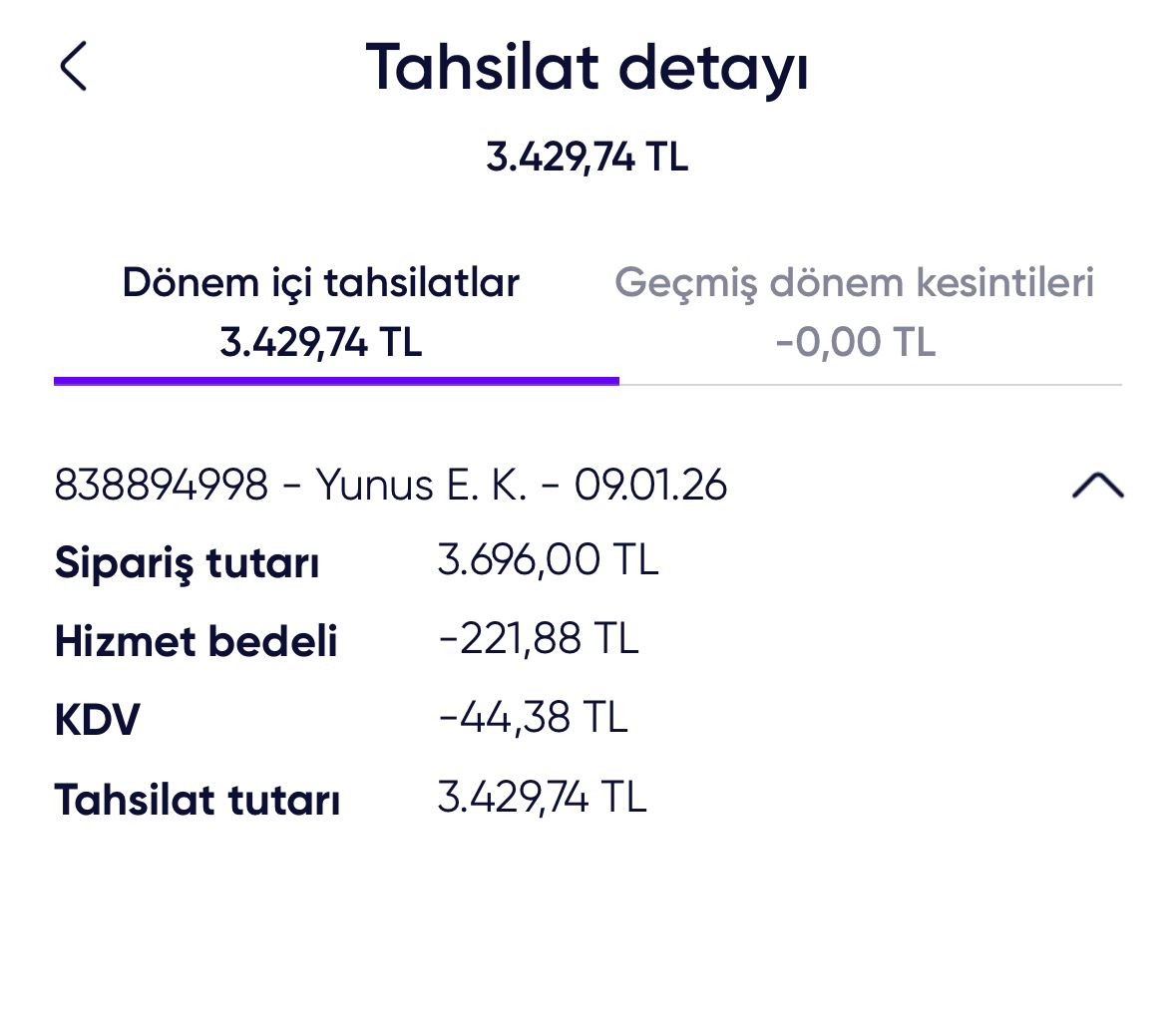Tap the back arrow icon
The height and width of the screenshot is (1017, 1176).
pyautogui.click(x=74, y=67)
